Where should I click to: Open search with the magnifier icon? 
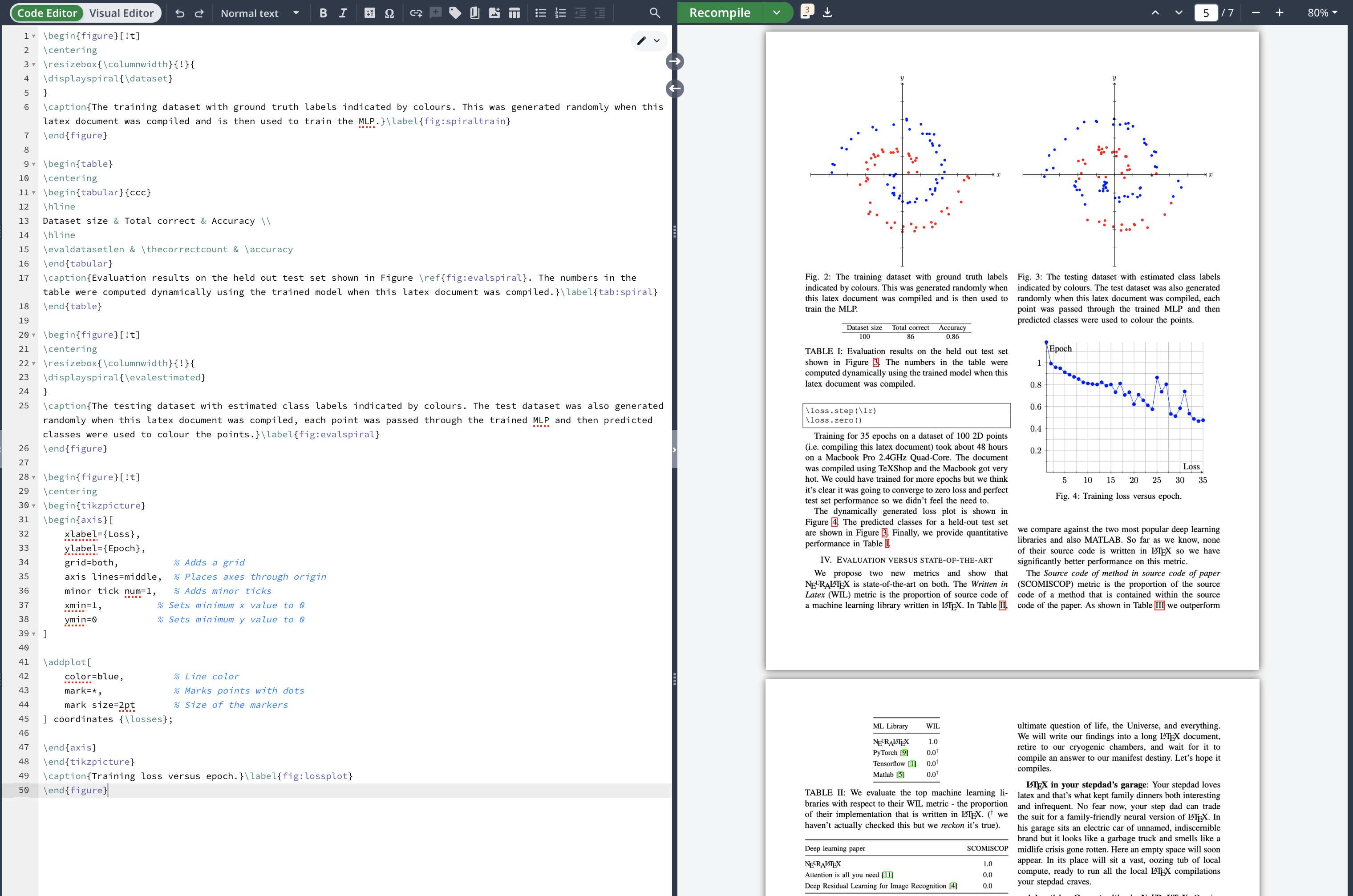coord(654,12)
